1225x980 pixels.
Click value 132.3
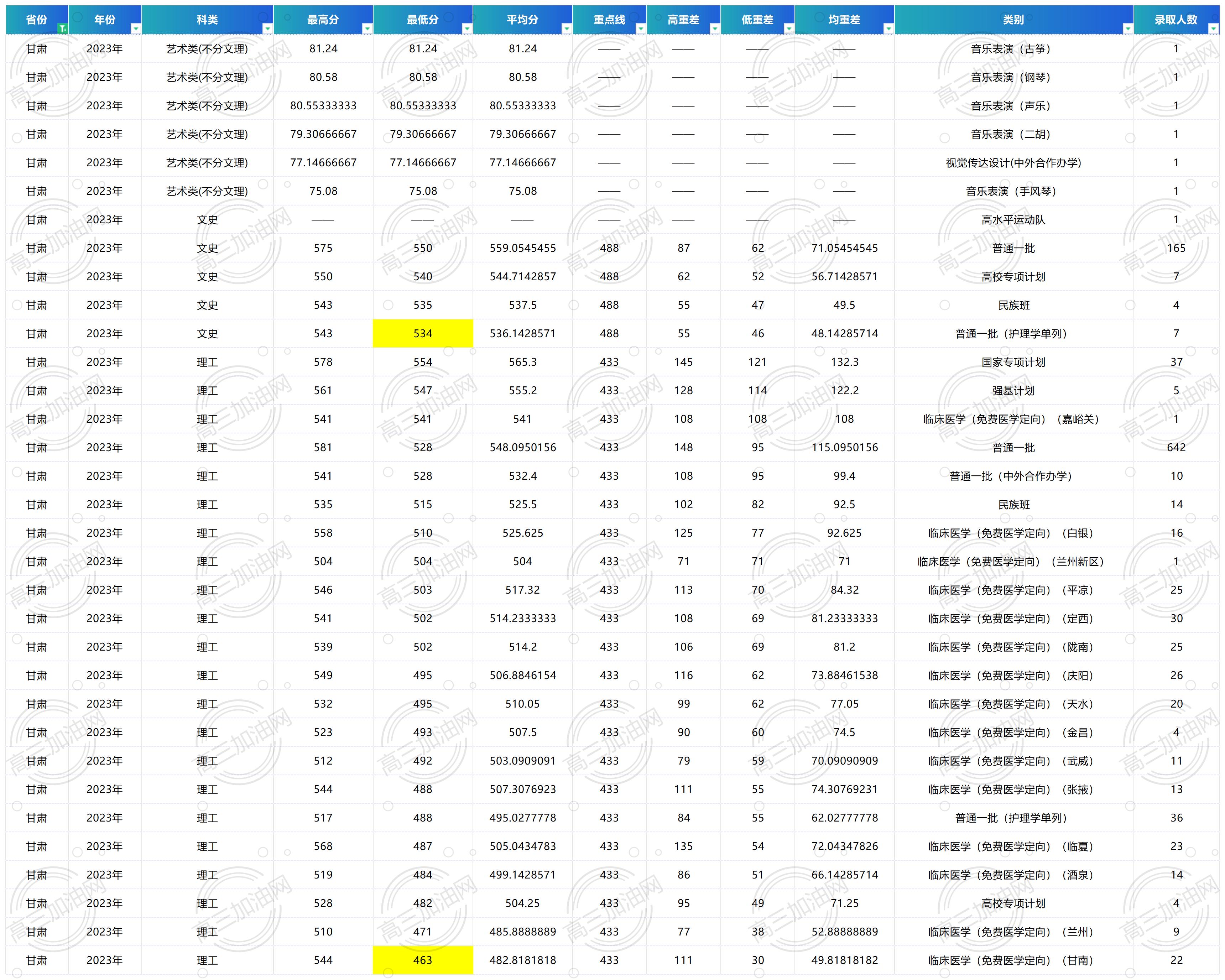point(844,362)
